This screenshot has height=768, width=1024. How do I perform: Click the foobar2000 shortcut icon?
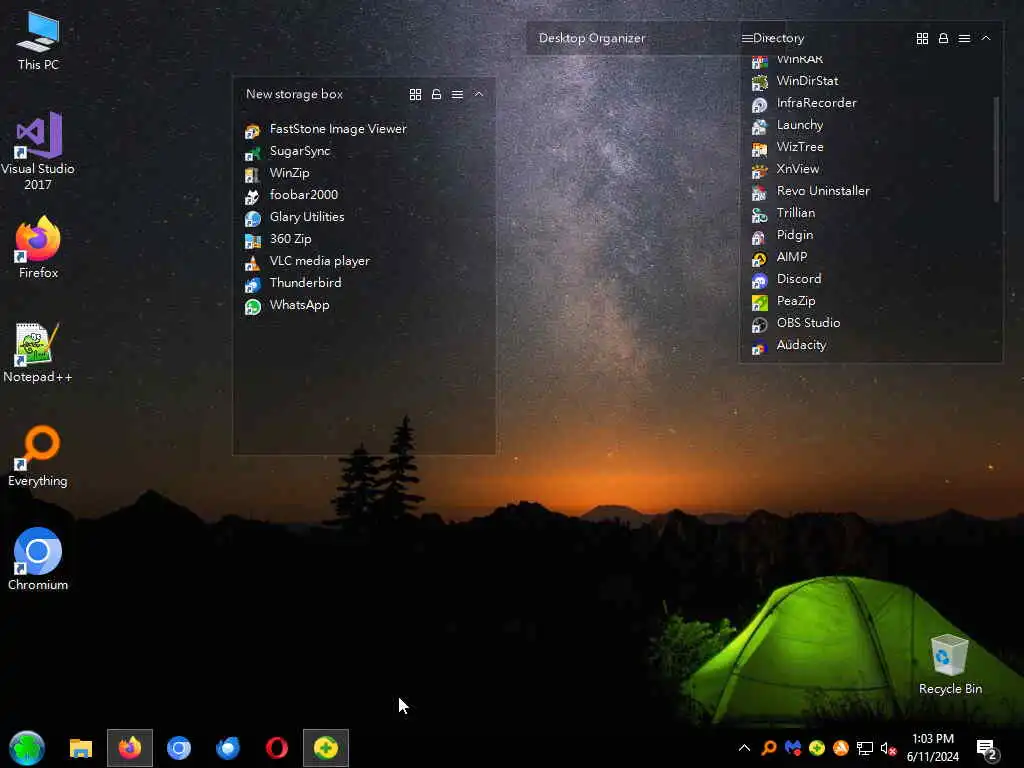252,196
